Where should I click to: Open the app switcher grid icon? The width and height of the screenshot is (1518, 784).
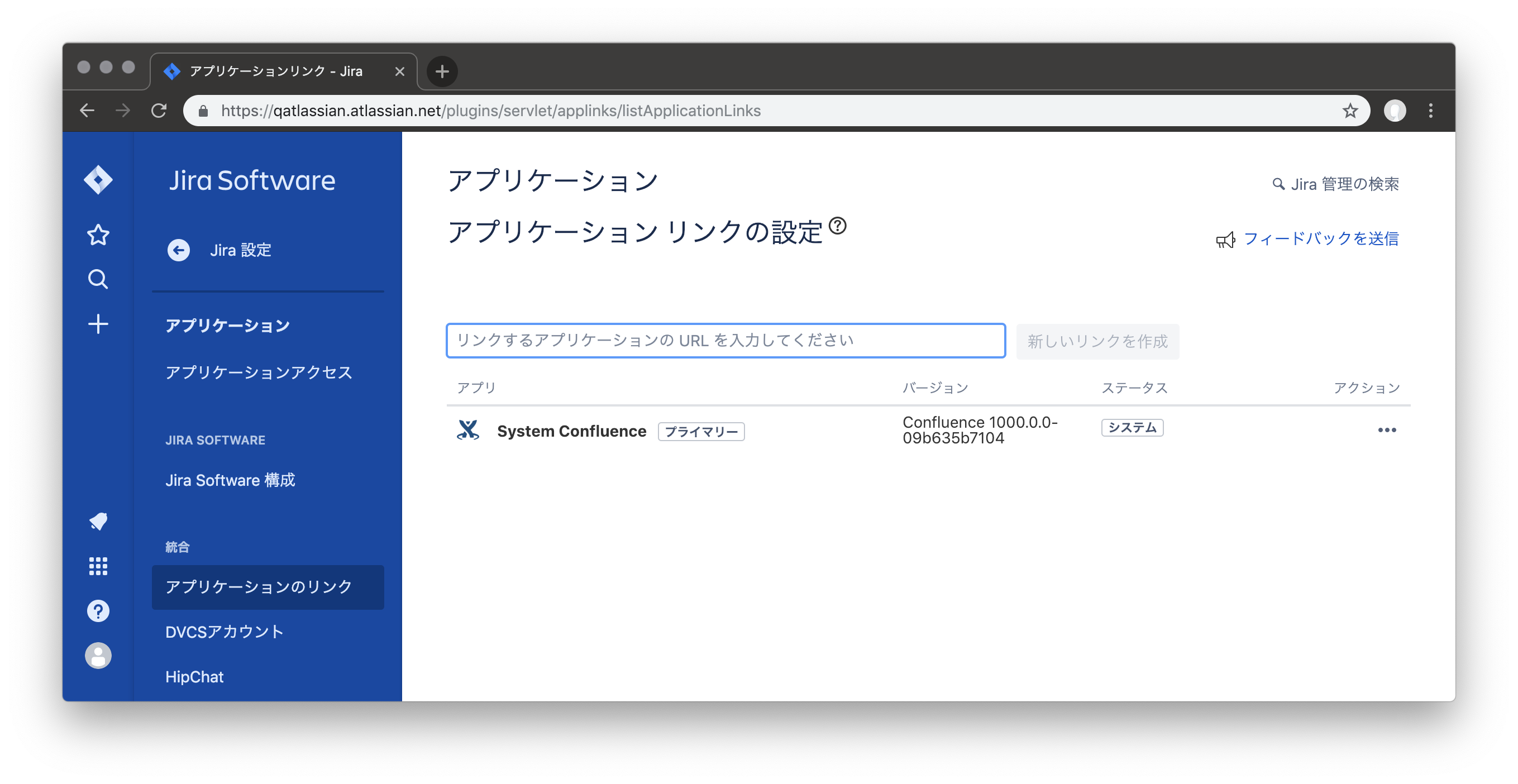[x=98, y=566]
